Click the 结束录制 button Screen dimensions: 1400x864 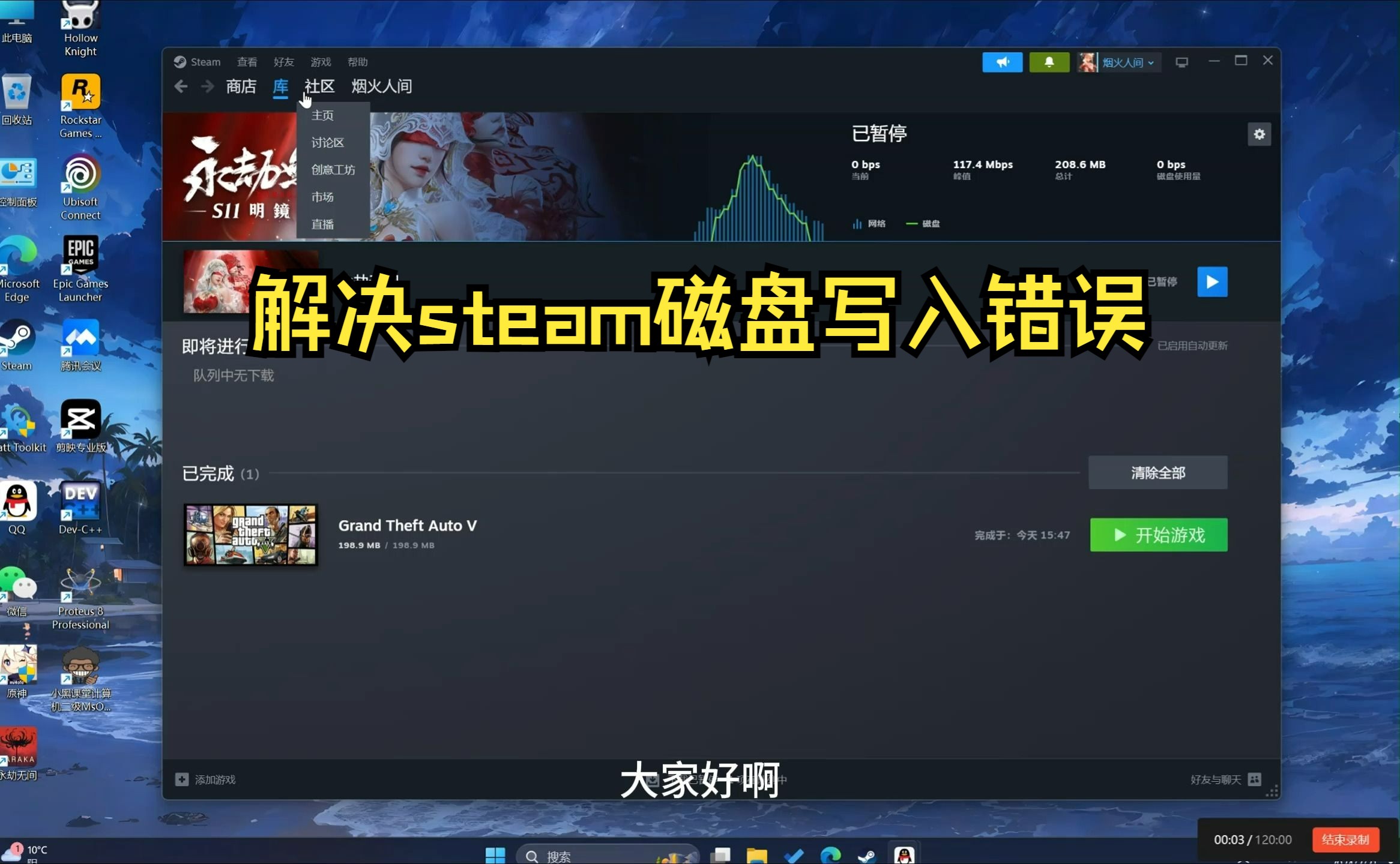pyautogui.click(x=1345, y=839)
